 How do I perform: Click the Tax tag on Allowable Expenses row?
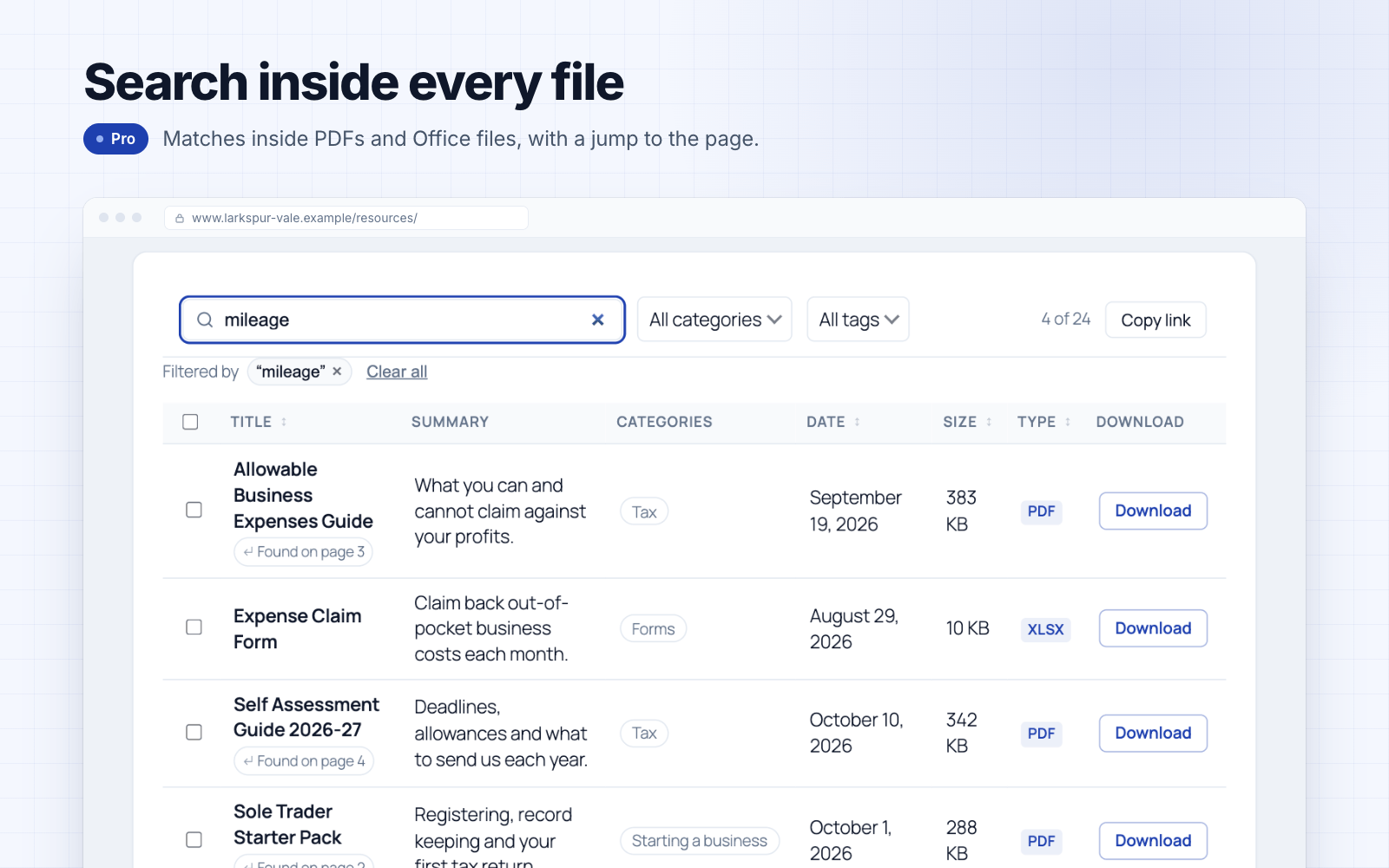pyautogui.click(x=644, y=512)
